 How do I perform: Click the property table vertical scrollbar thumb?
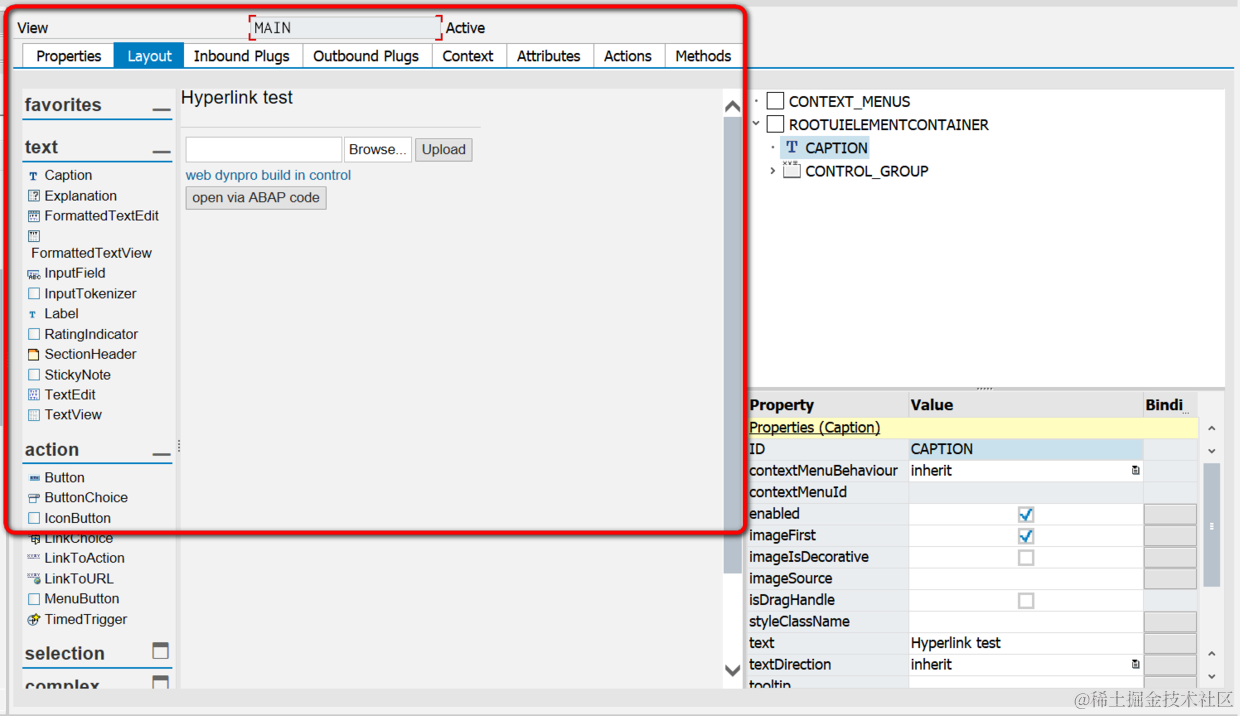click(x=1211, y=525)
